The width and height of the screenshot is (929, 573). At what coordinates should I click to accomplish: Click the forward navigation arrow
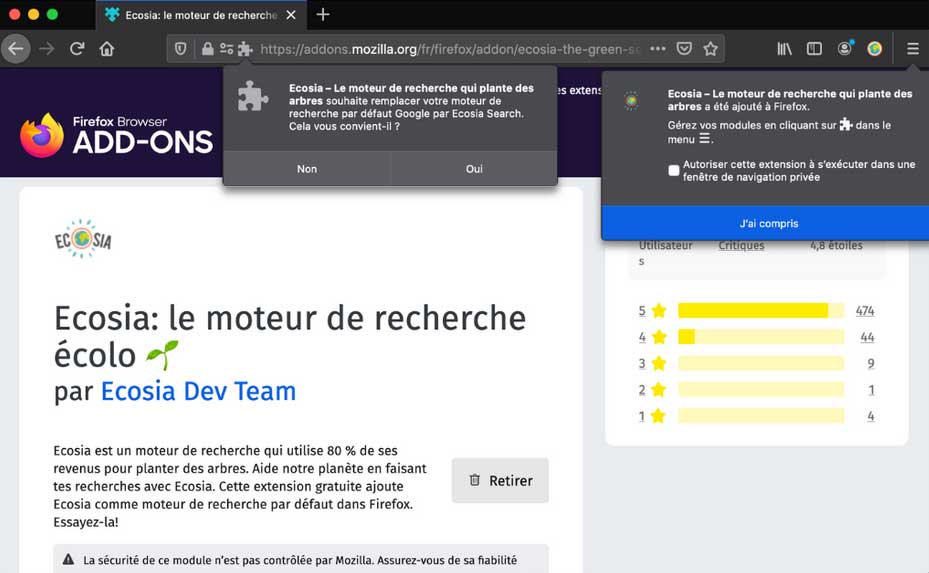pyautogui.click(x=46, y=49)
